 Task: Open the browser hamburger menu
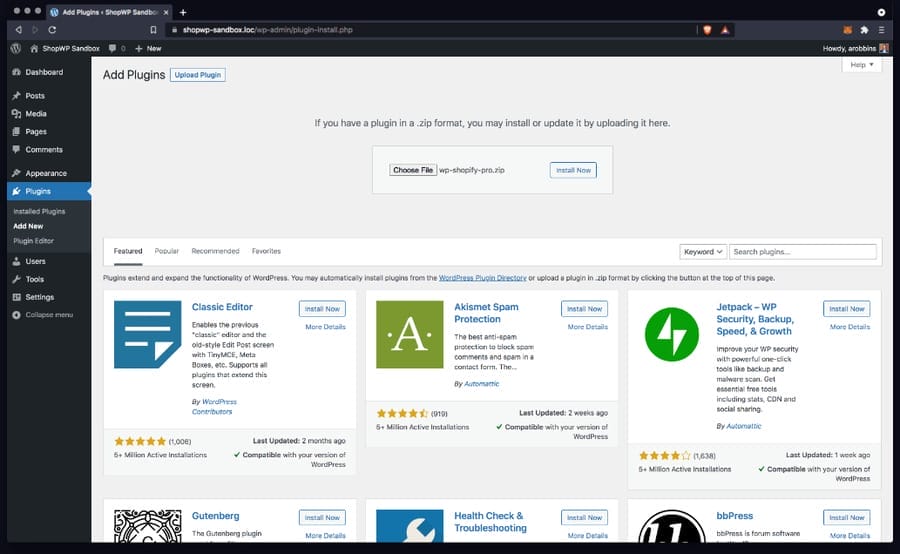[x=882, y=30]
